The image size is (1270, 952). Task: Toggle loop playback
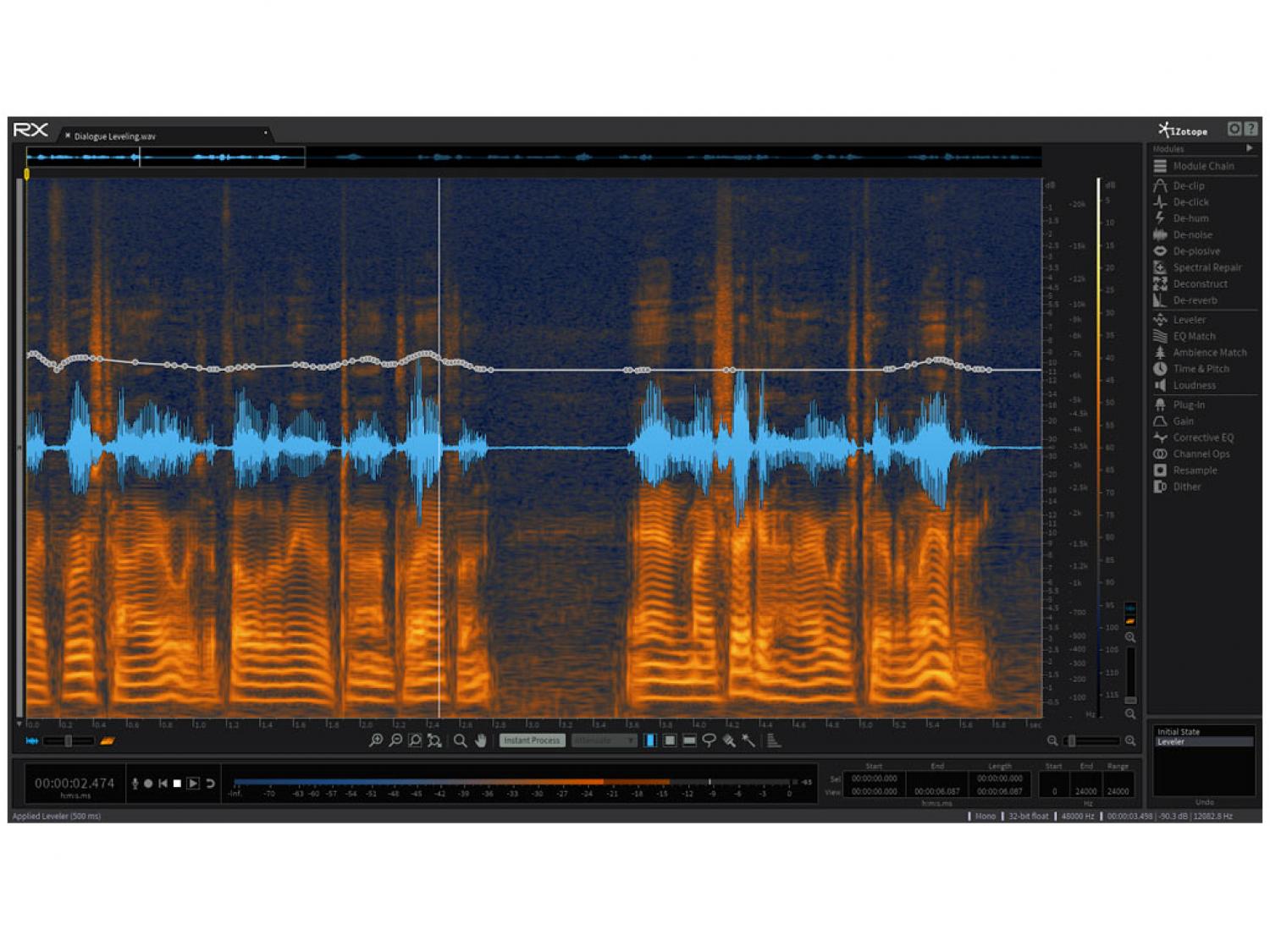click(210, 784)
